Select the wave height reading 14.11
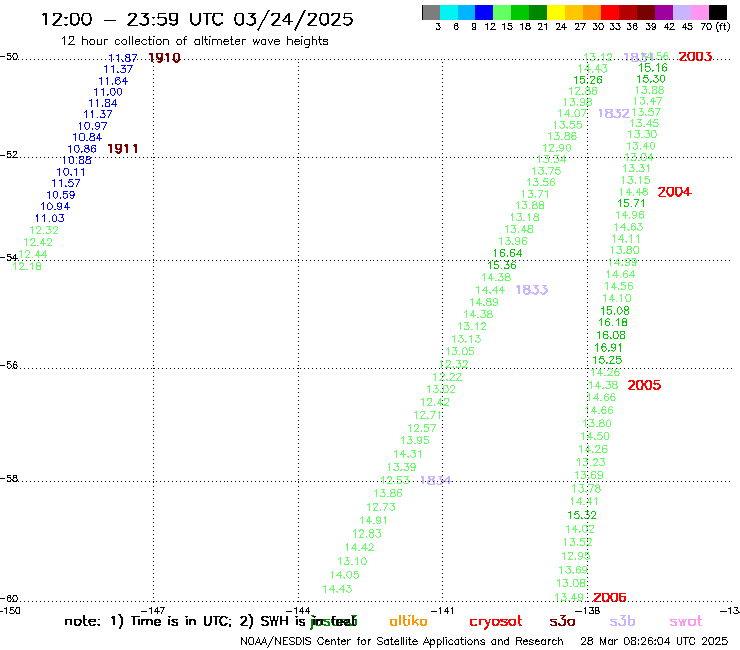The height and width of the screenshot is (650, 740). pyautogui.click(x=626, y=239)
